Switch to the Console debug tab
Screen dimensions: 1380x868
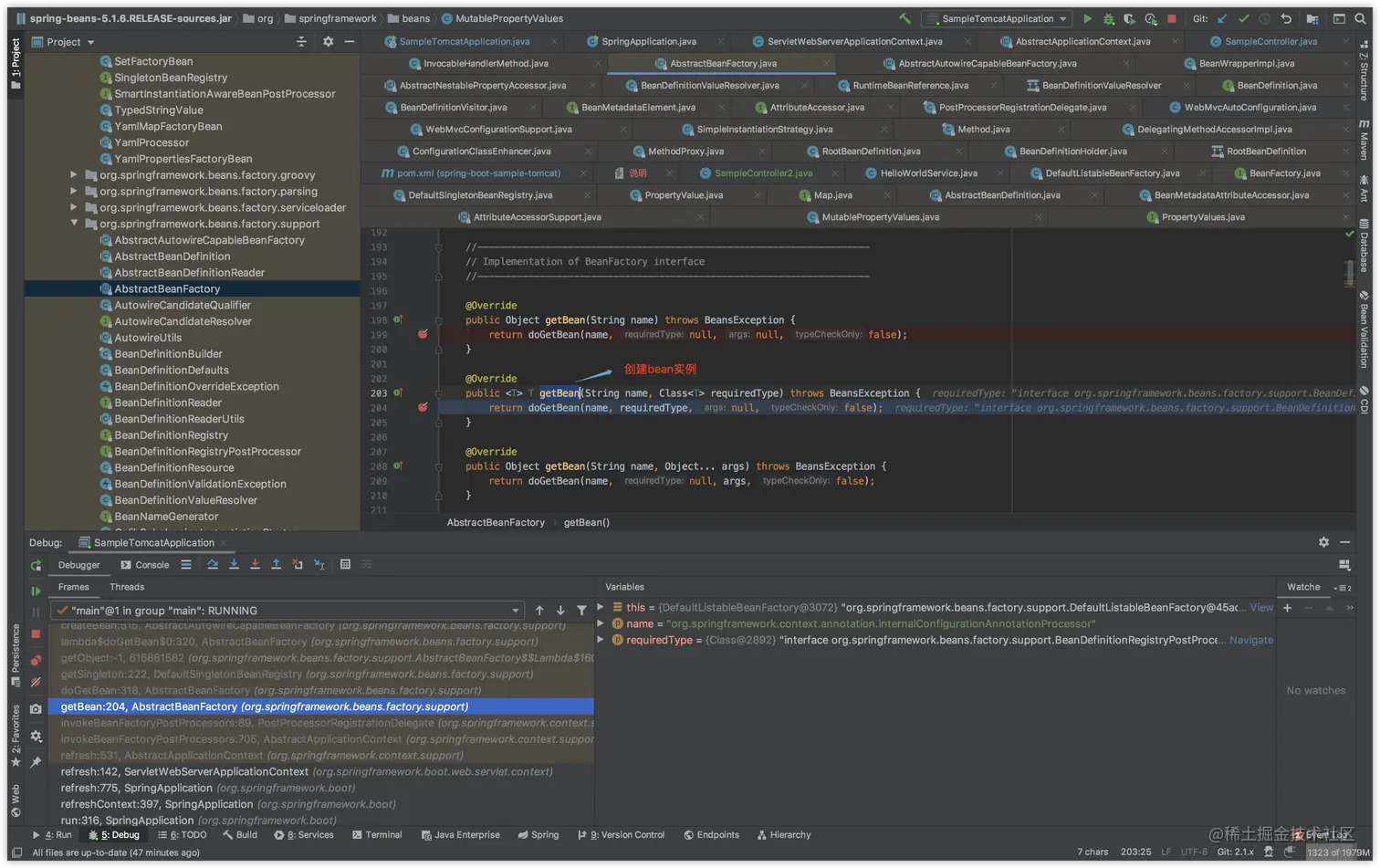[145, 565]
